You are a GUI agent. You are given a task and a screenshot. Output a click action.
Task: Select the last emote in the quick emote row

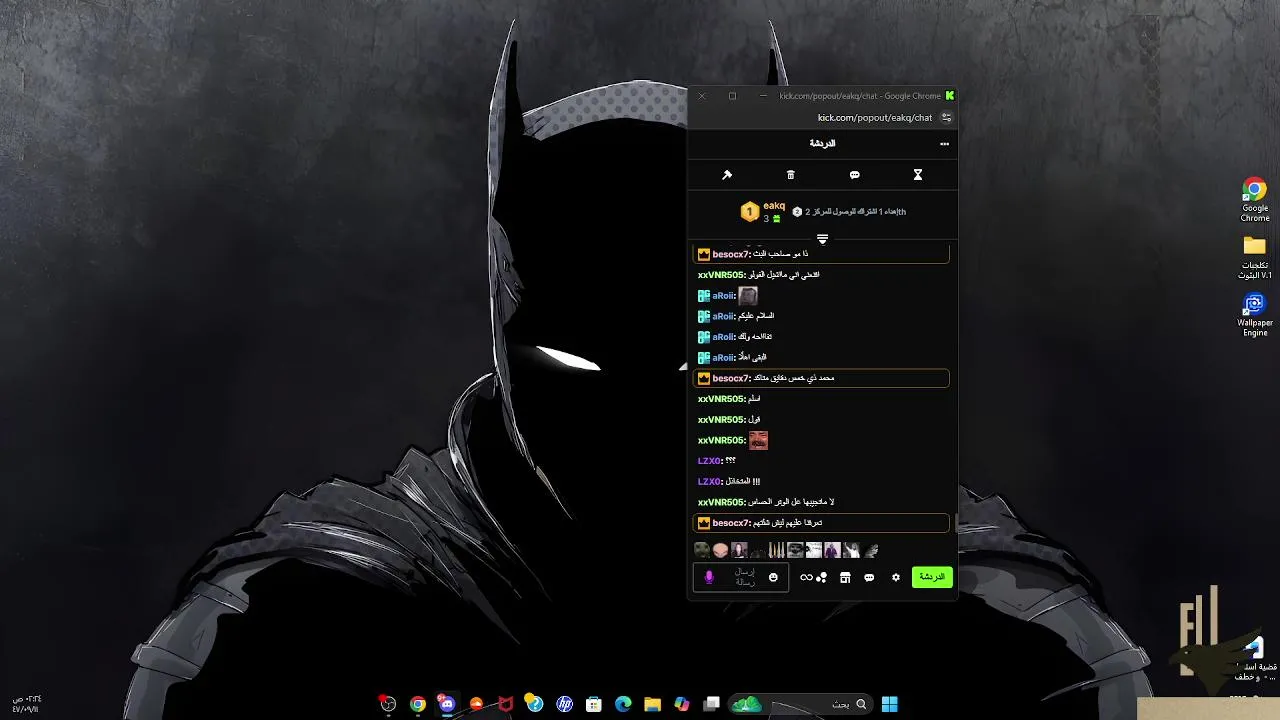pos(870,550)
